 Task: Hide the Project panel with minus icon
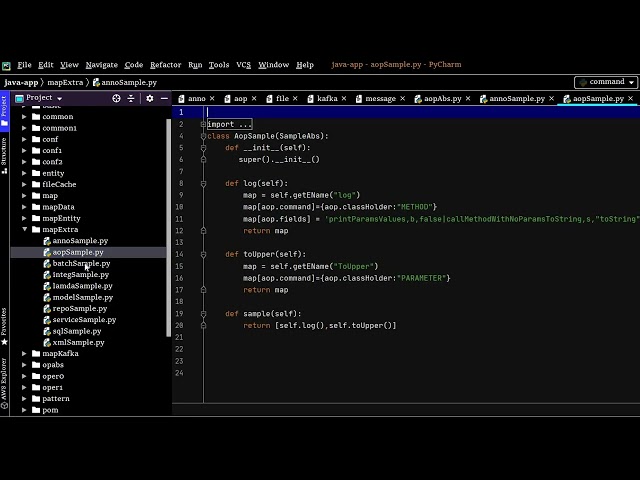tap(164, 98)
